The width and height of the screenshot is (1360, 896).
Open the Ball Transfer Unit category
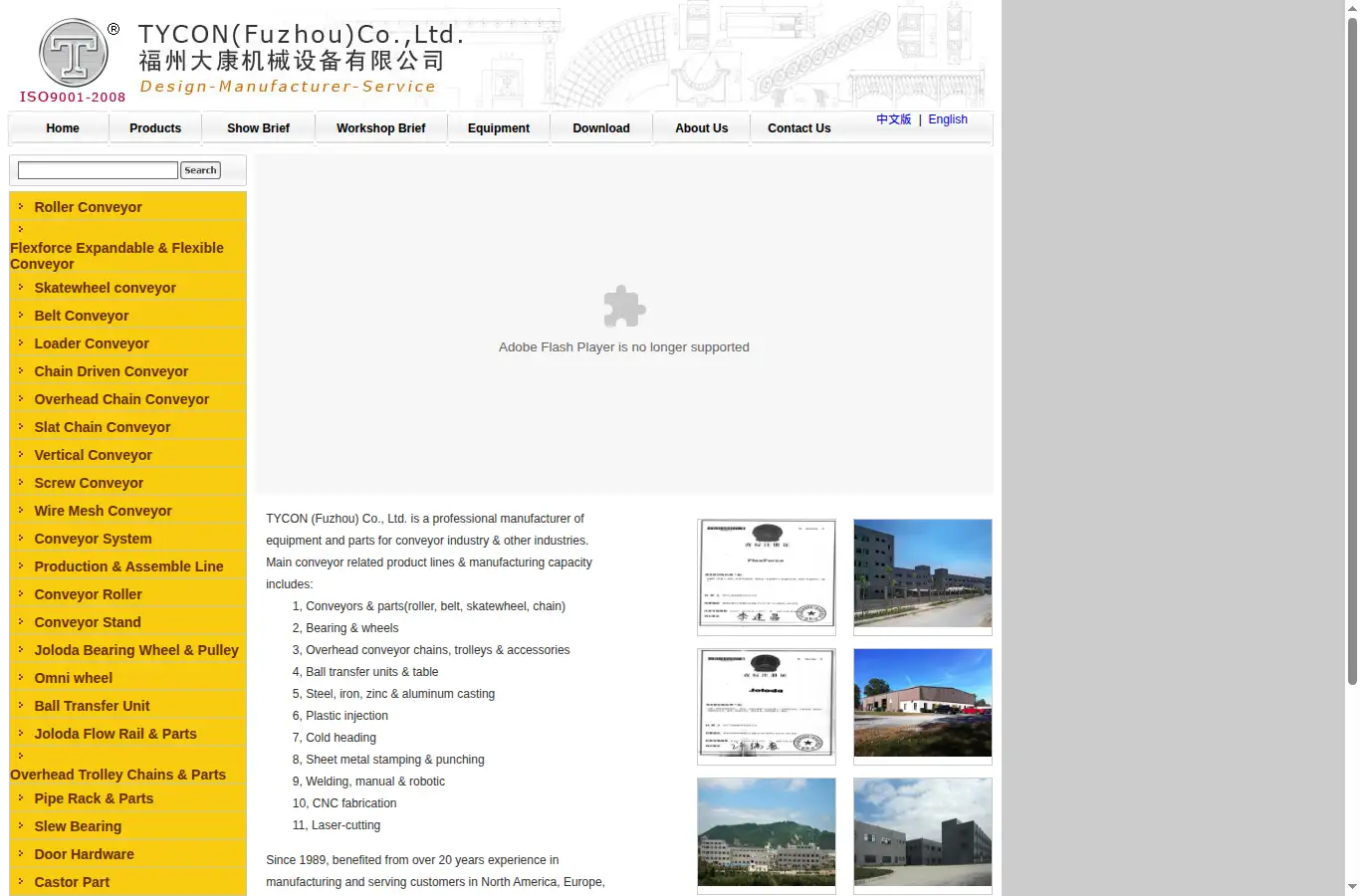pos(92,706)
